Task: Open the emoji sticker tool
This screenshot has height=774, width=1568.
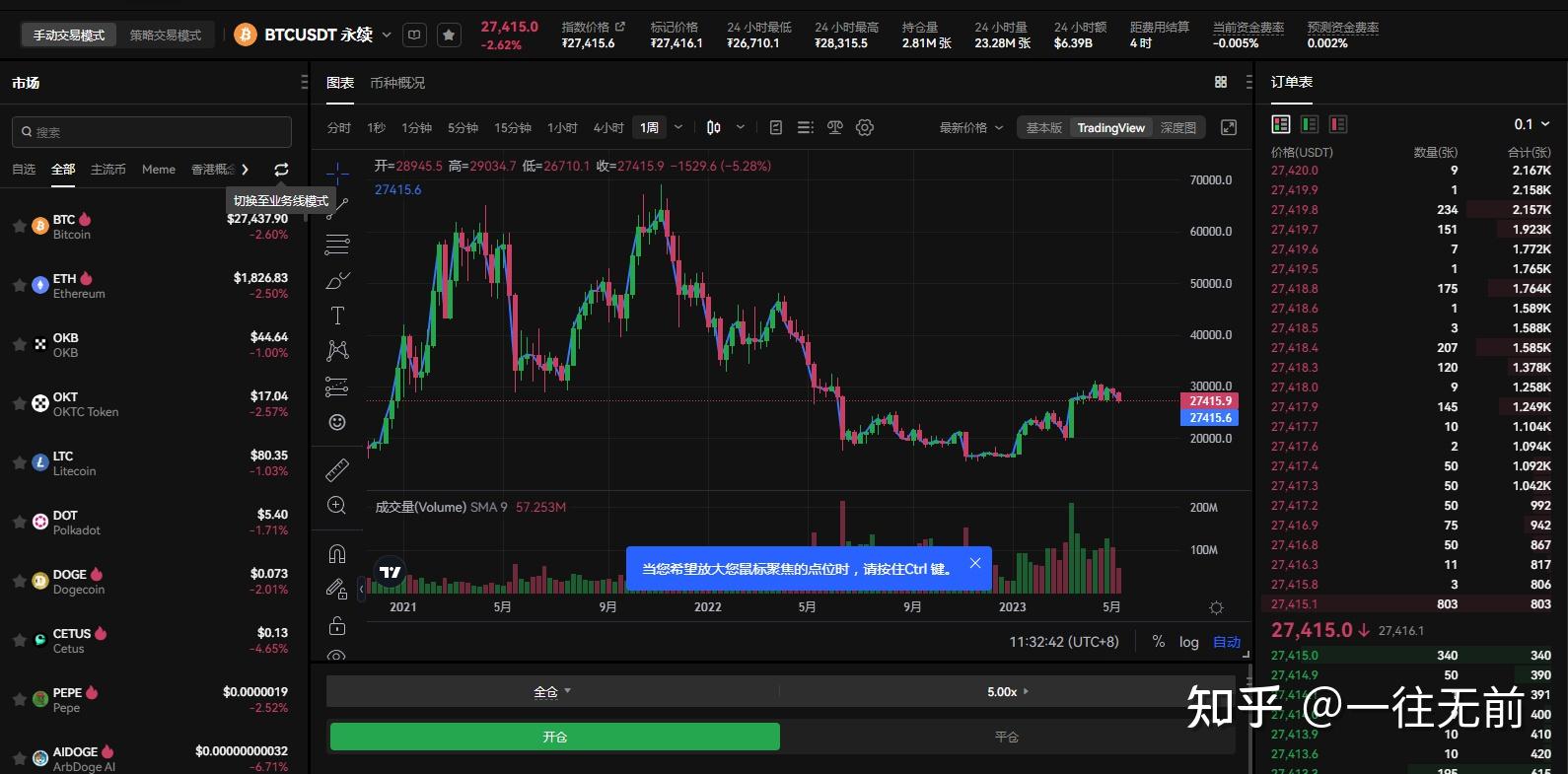Action: pyautogui.click(x=337, y=422)
